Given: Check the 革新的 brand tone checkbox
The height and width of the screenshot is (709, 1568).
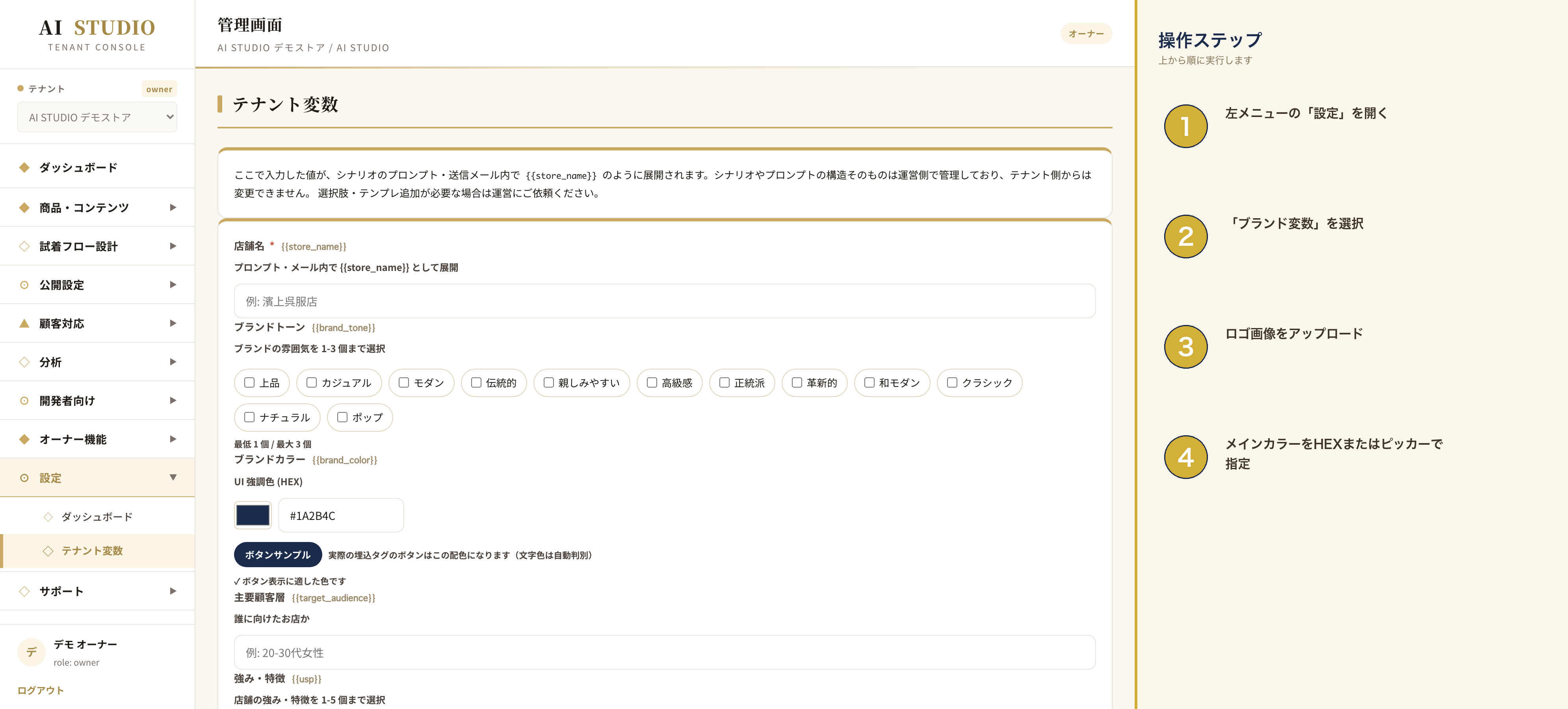Looking at the screenshot, I should [x=797, y=382].
